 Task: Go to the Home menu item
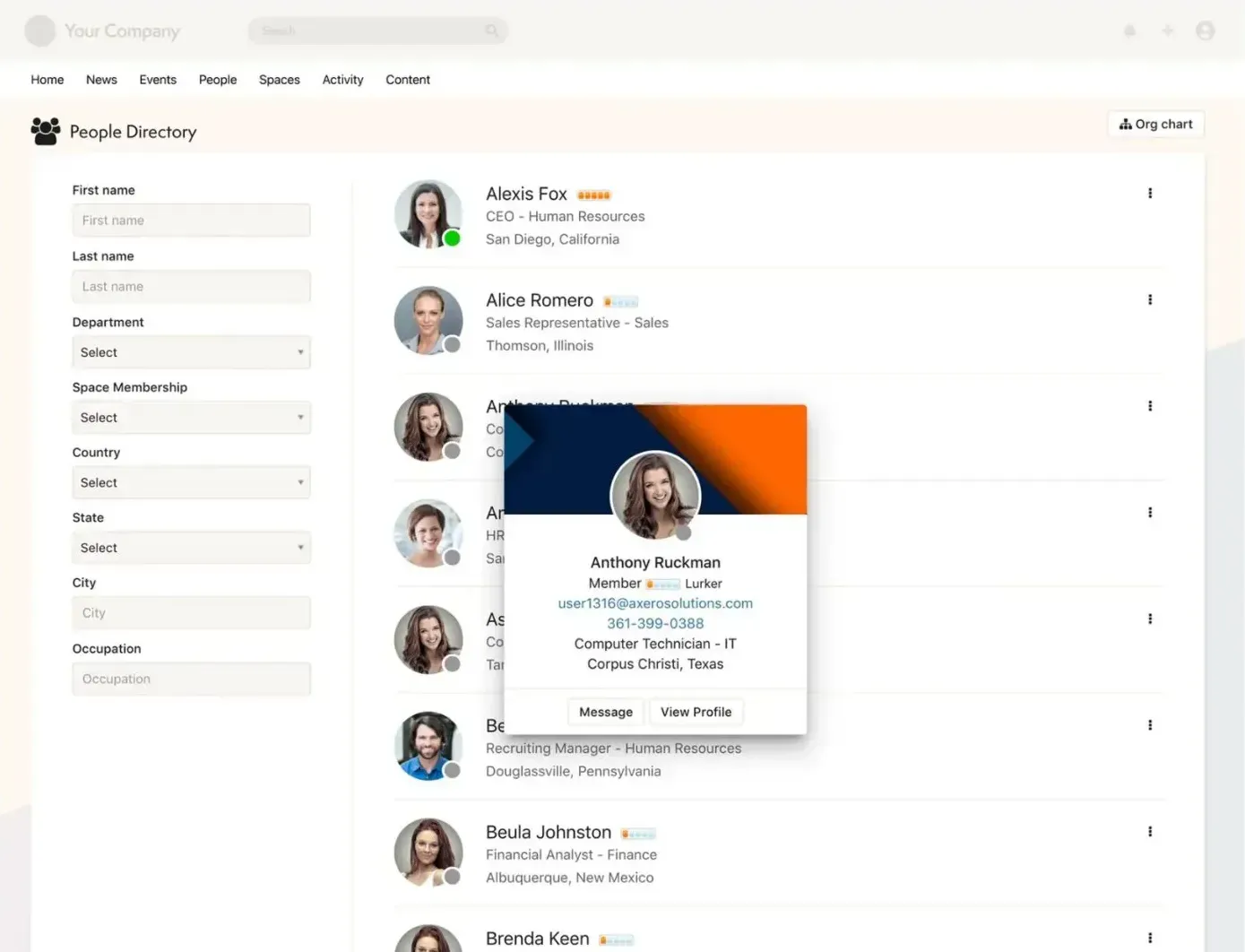48,80
